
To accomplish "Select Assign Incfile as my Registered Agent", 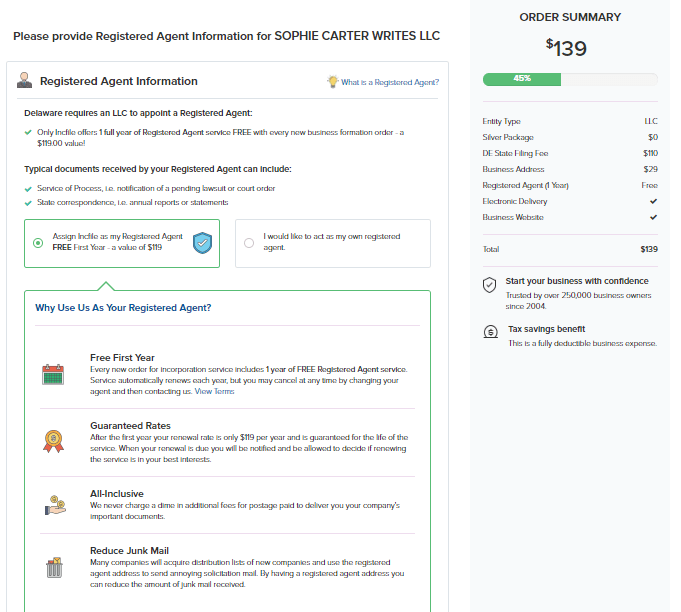I will click(x=38, y=243).
